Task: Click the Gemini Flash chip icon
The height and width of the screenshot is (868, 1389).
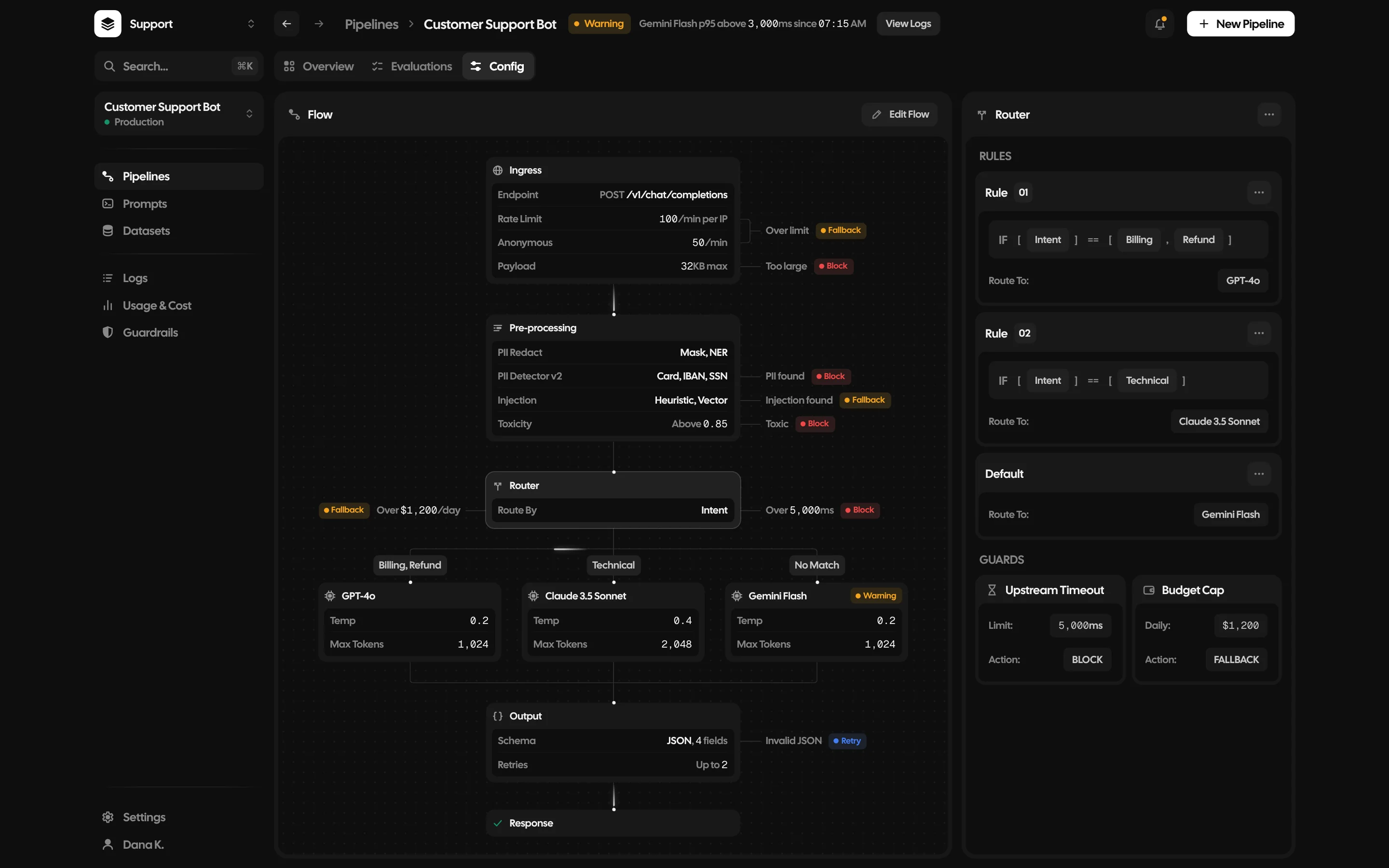Action: [x=737, y=596]
